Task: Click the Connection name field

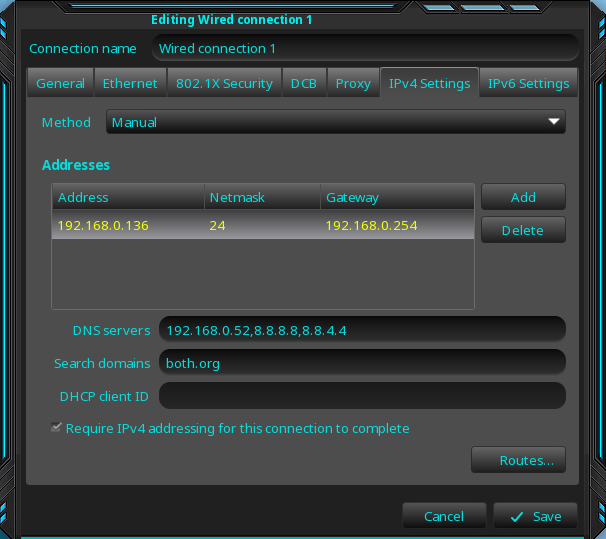Action: tap(365, 48)
